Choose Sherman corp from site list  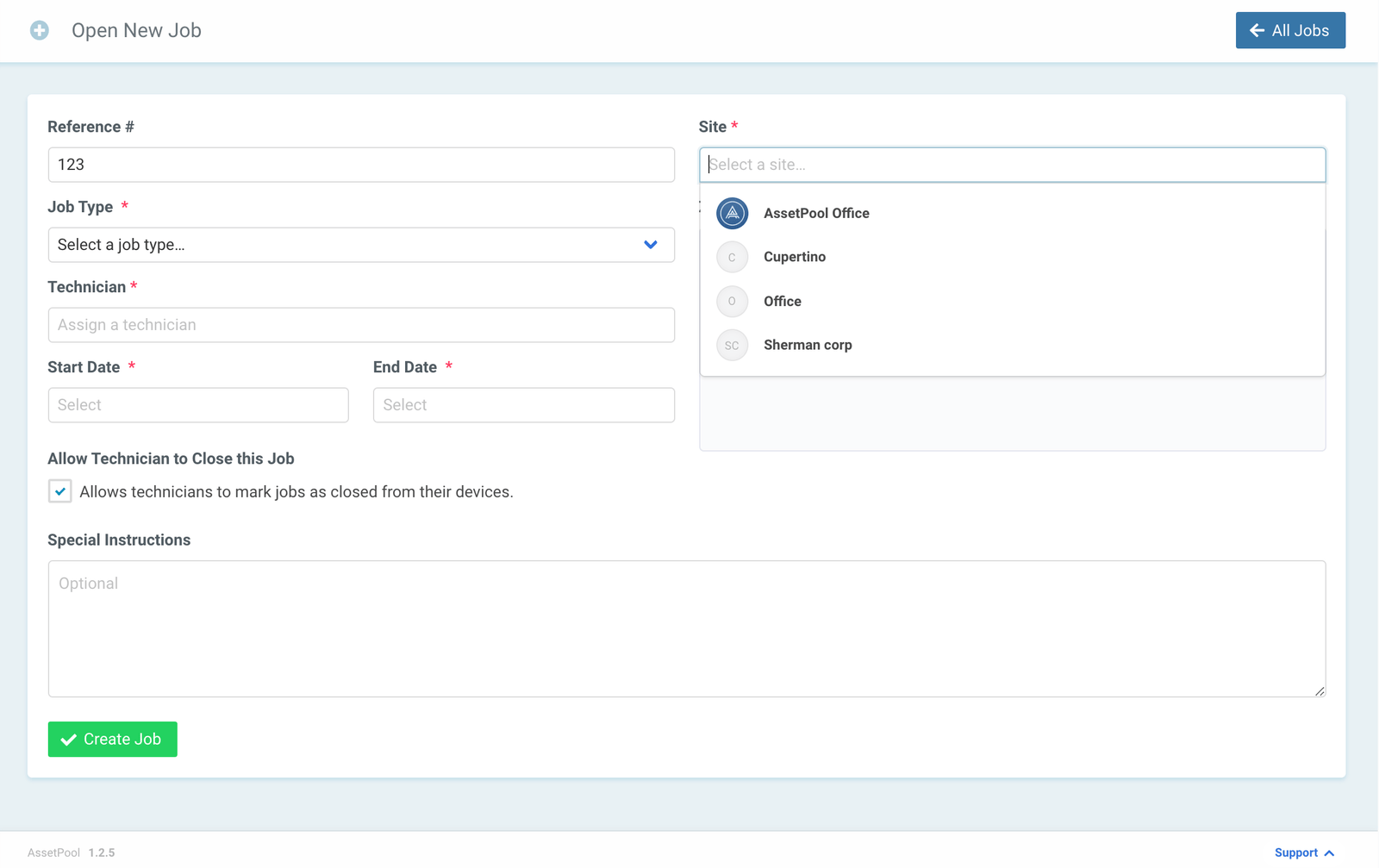click(x=1012, y=345)
